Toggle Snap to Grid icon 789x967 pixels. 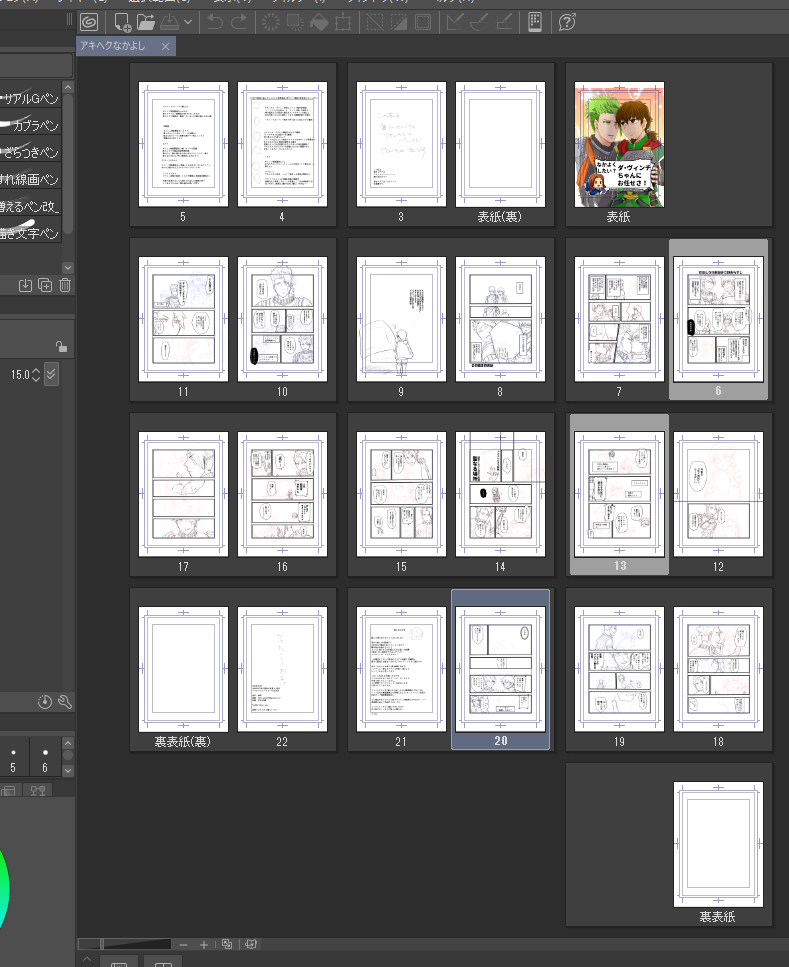tap(503, 23)
